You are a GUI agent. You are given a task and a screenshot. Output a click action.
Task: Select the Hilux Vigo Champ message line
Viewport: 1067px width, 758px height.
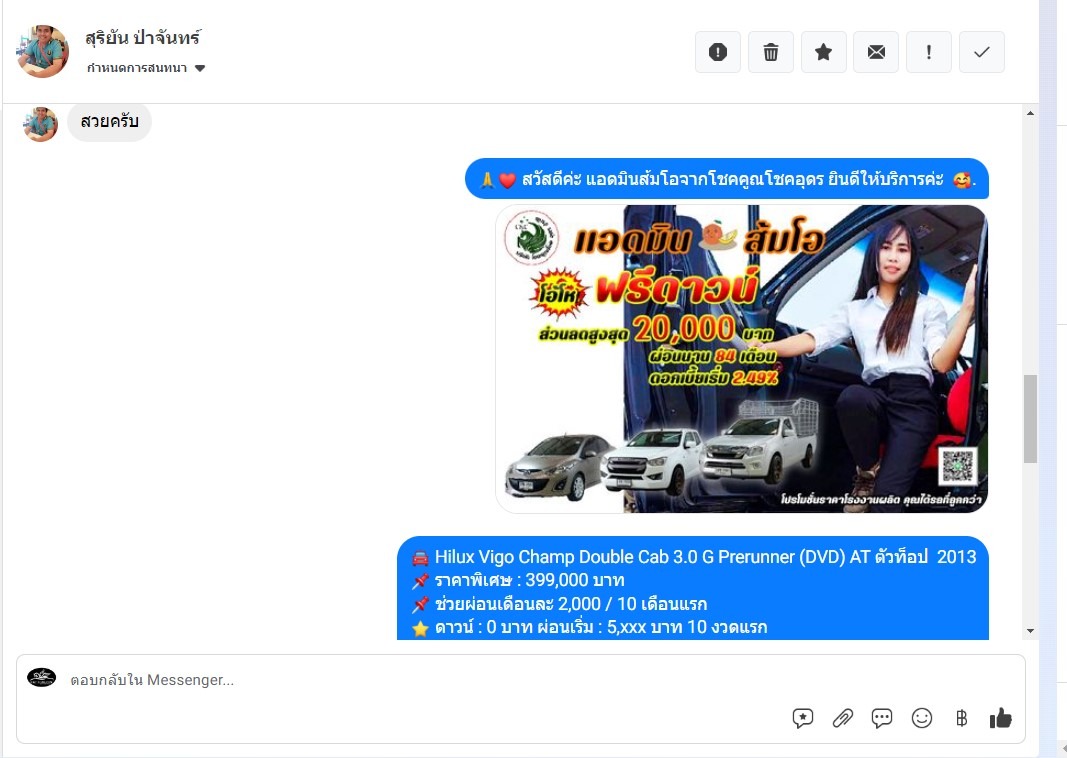[x=694, y=557]
